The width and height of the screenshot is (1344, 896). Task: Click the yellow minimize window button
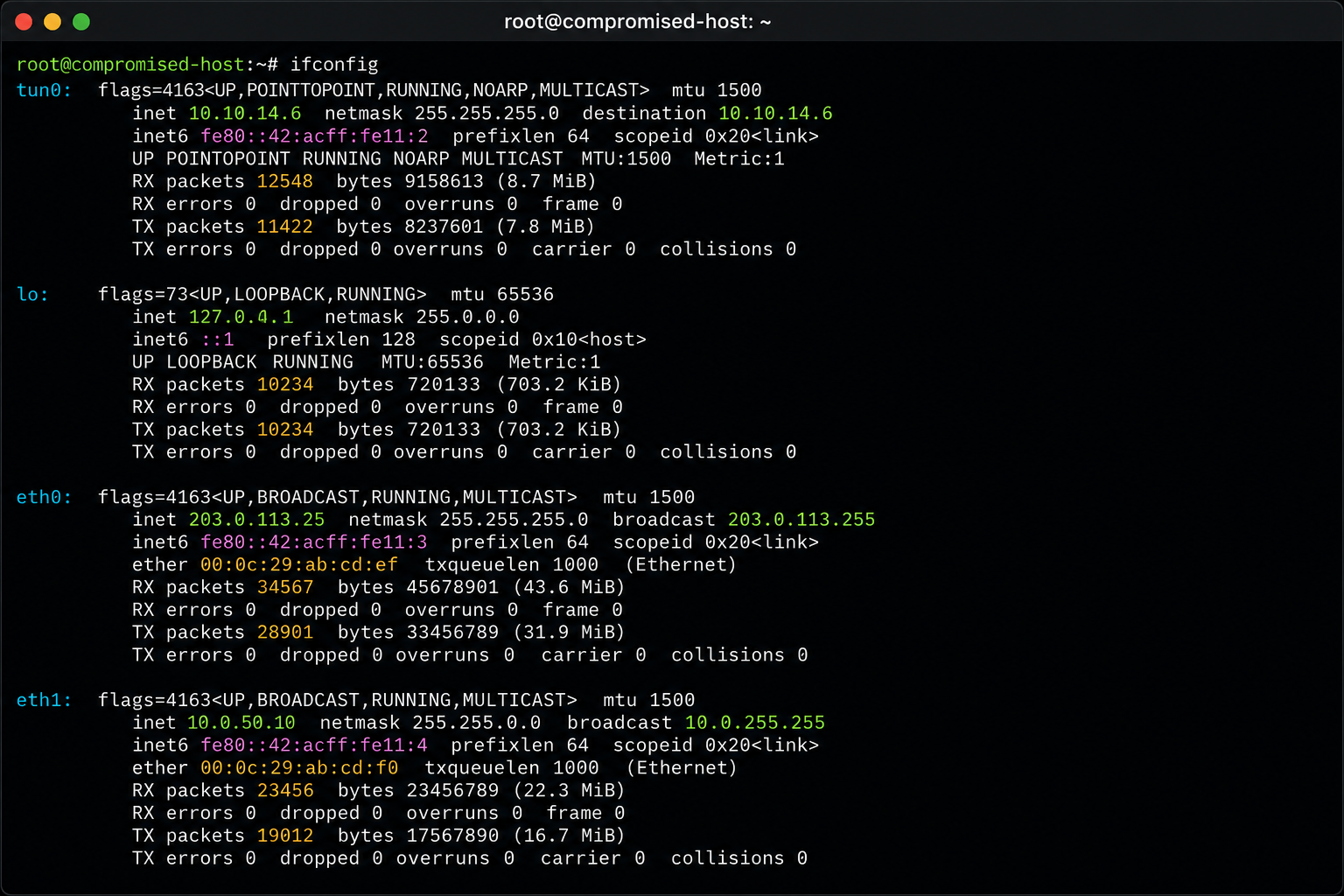click(52, 22)
